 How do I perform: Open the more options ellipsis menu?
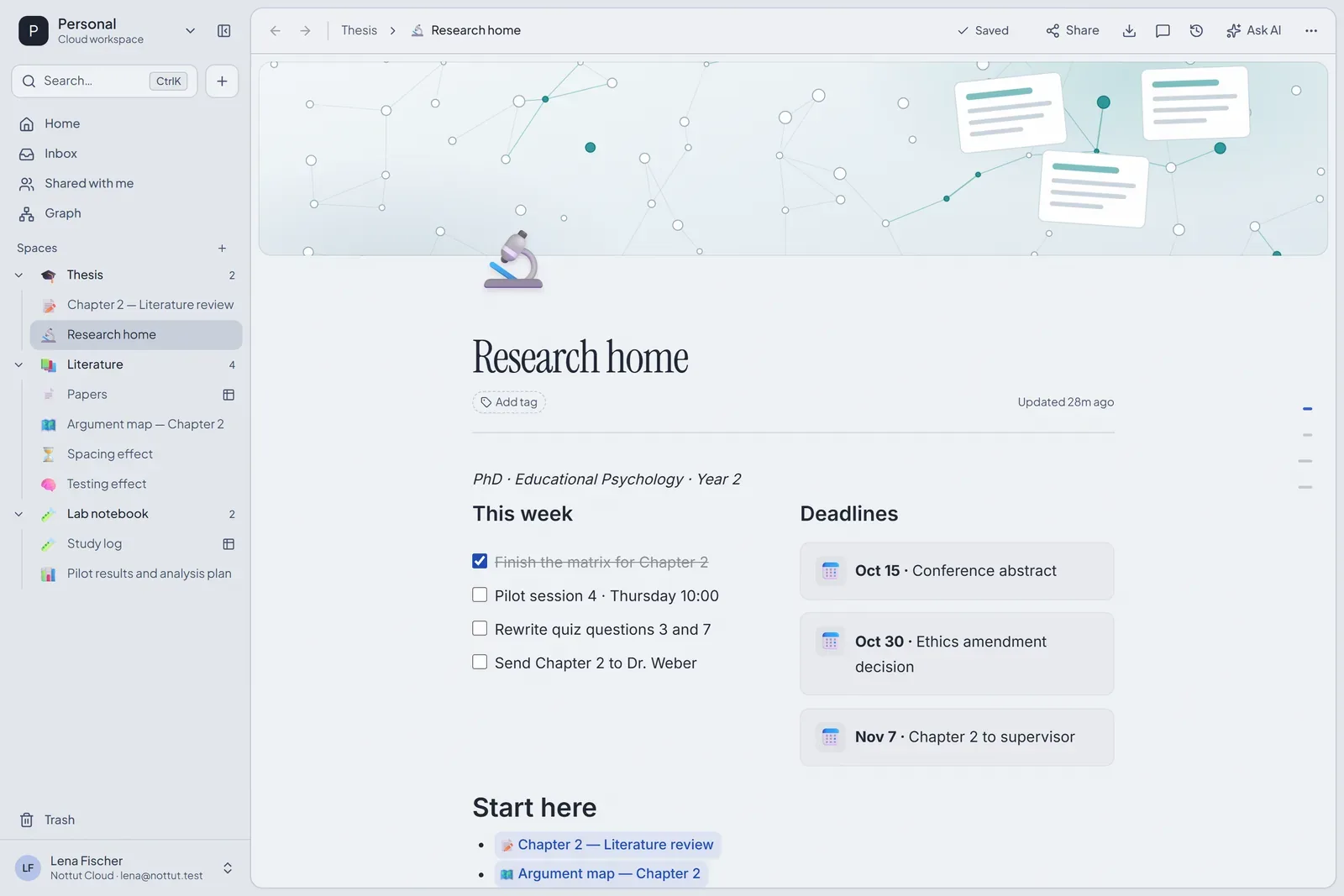click(1311, 31)
